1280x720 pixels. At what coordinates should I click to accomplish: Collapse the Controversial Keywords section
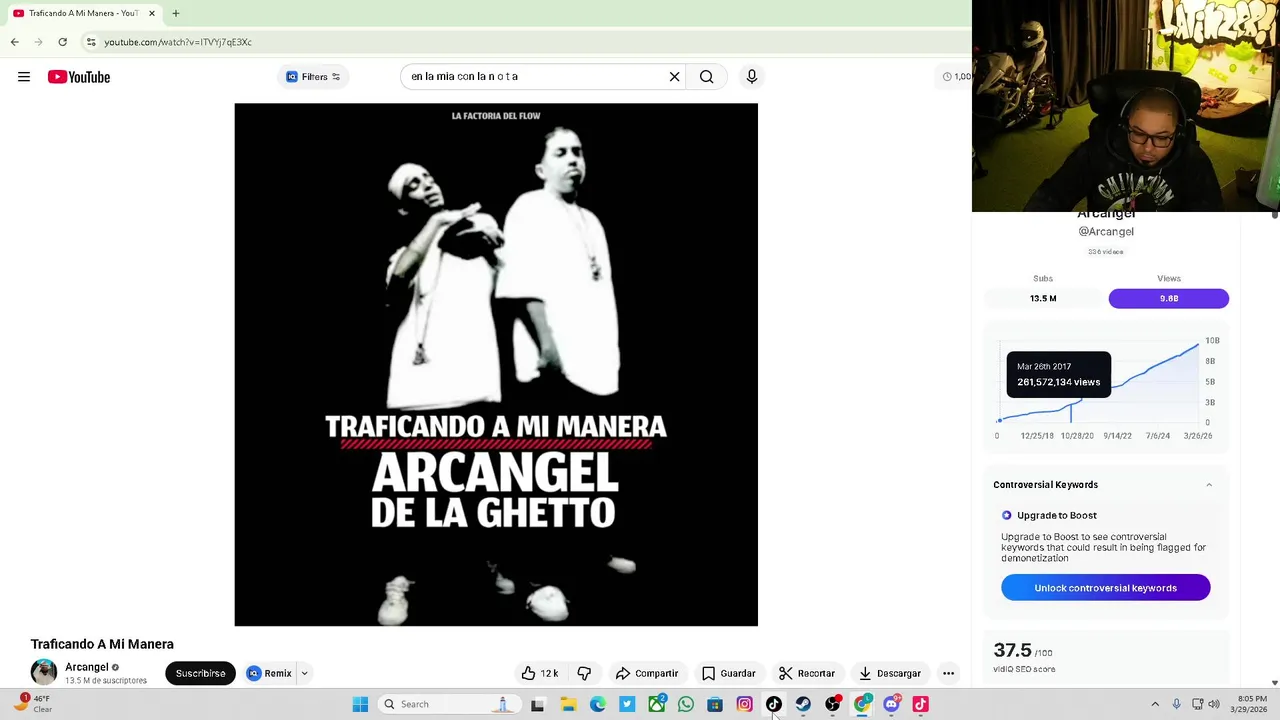click(x=1209, y=485)
